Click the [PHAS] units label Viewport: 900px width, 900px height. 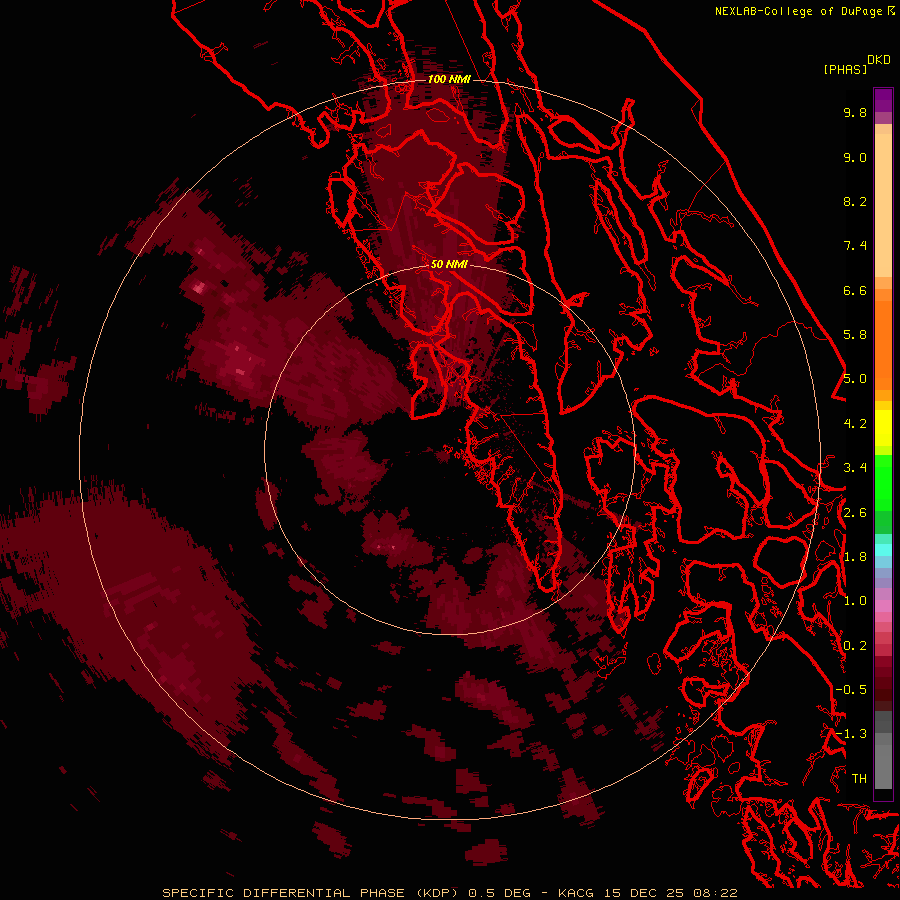(845, 70)
